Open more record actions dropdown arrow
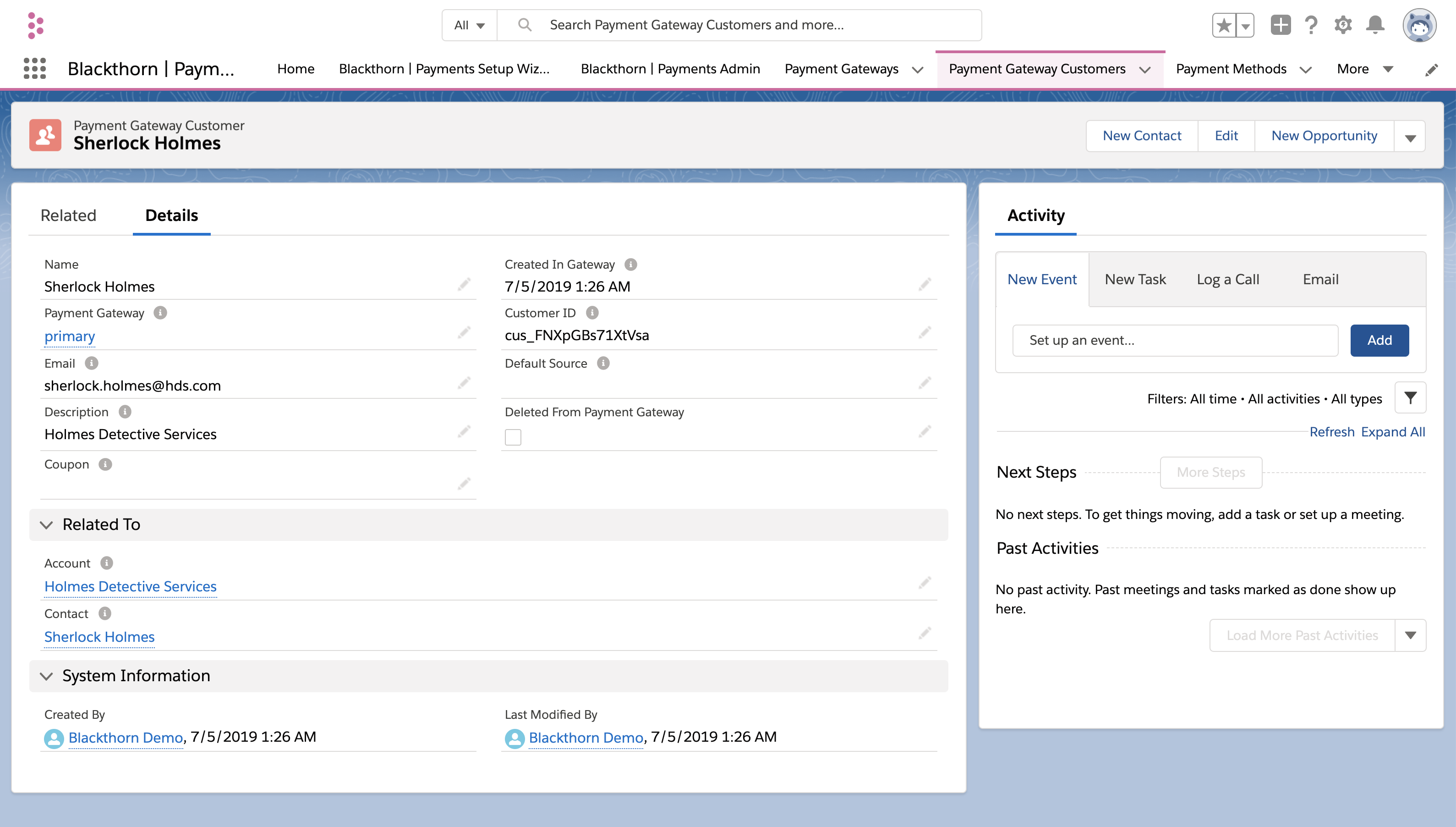This screenshot has height=827, width=1456. tap(1410, 136)
